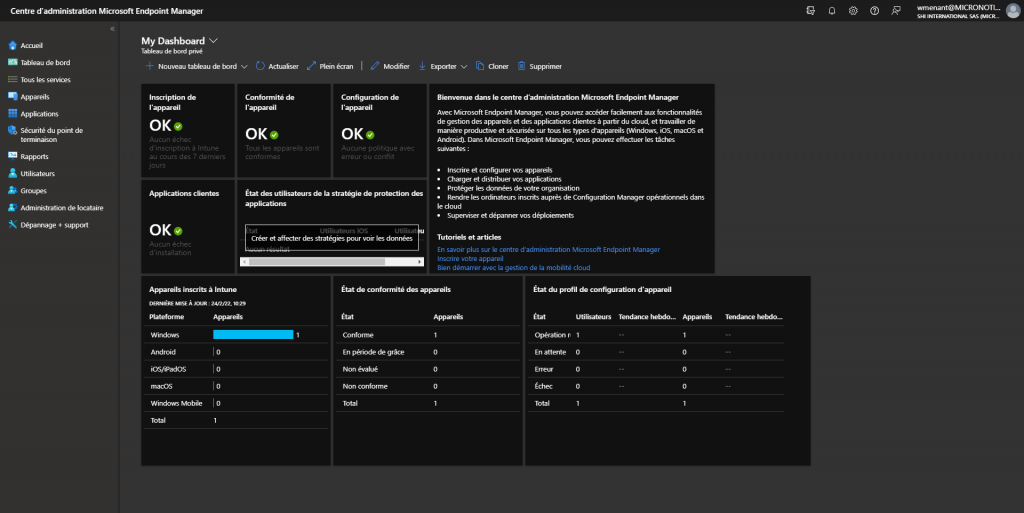Click the Dépannage + support wrench icon
This screenshot has height=513, width=1024.
point(12,225)
